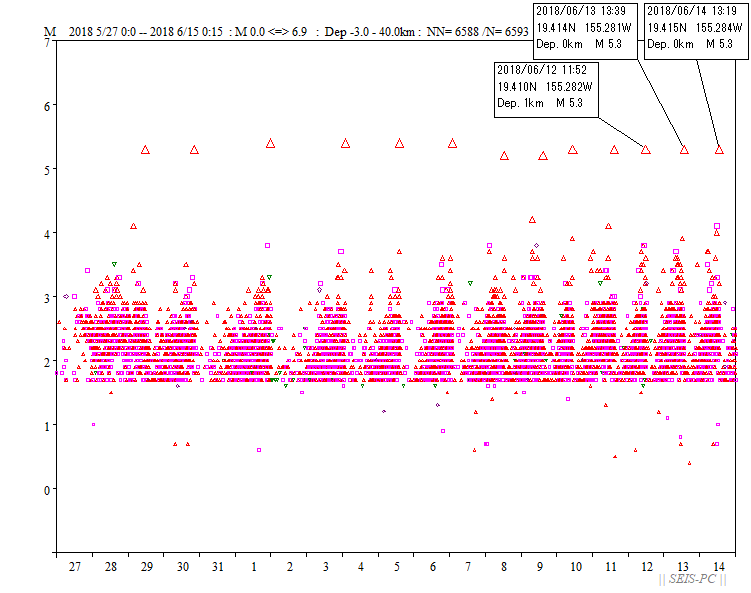The height and width of the screenshot is (593, 751).
Task: Click the y-axis label '1'
Action: [47, 426]
